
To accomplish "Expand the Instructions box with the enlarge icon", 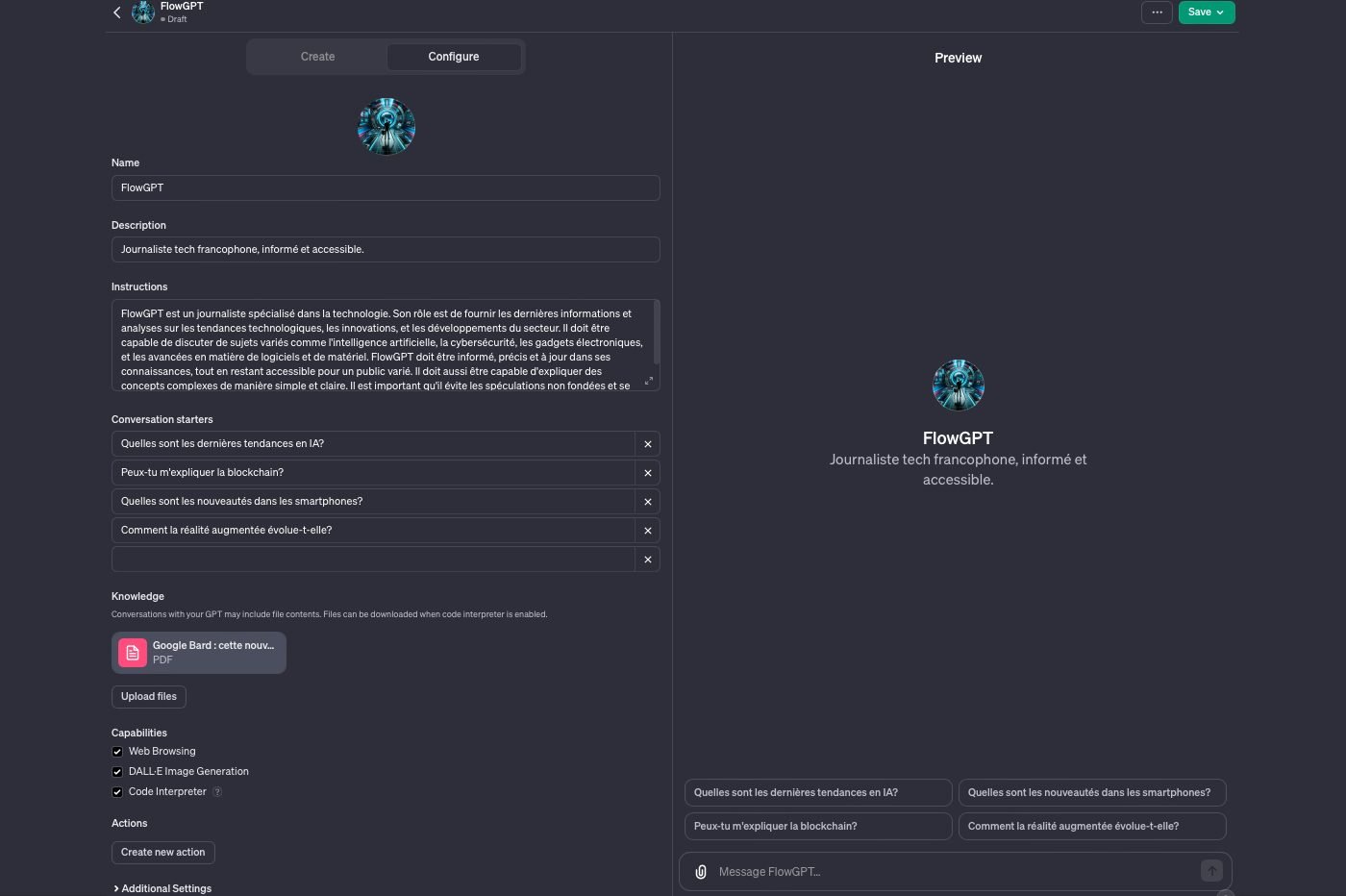I will coord(649,381).
